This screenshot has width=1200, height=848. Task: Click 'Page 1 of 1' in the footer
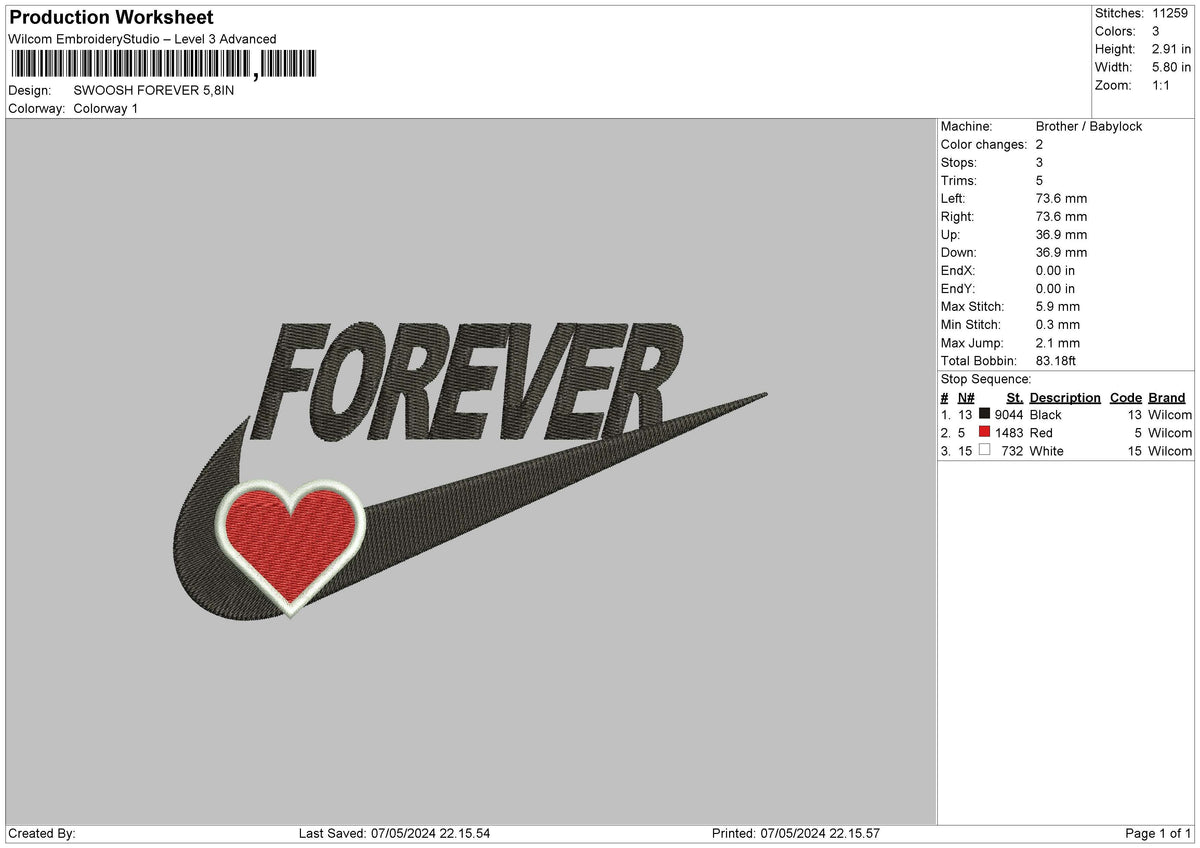tap(1158, 834)
